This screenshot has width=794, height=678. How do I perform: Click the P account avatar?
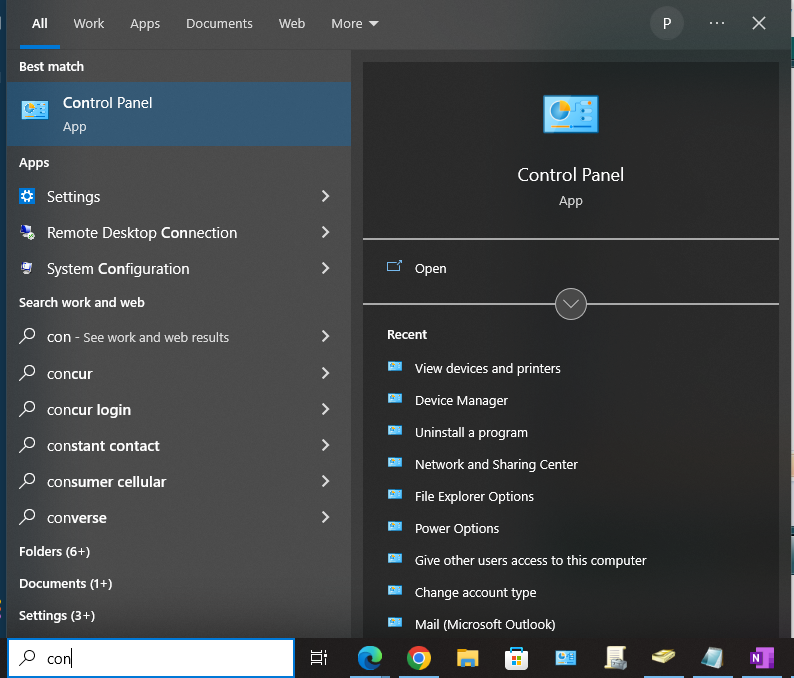[667, 23]
